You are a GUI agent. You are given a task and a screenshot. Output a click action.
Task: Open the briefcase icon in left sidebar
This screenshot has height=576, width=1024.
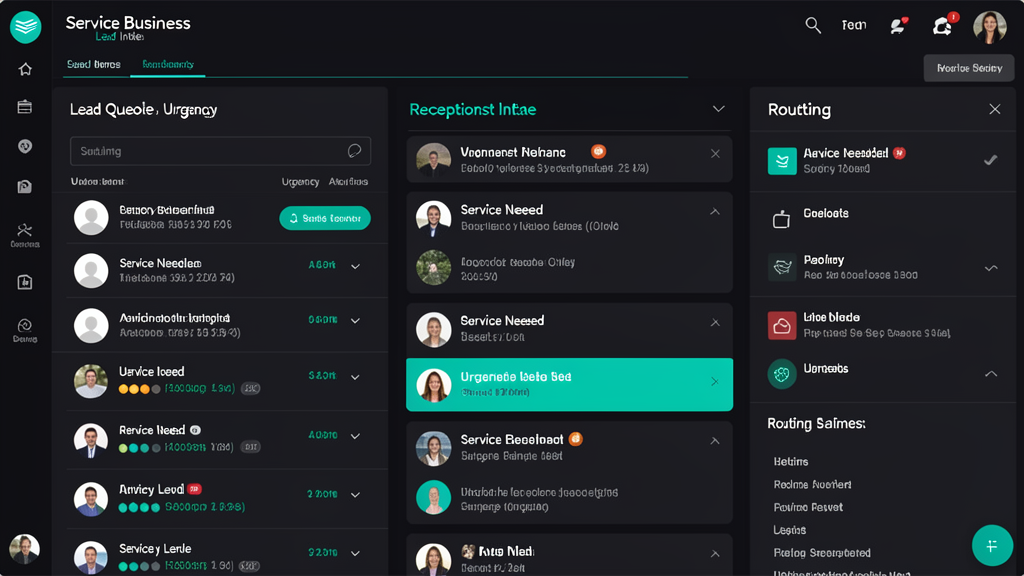tap(25, 107)
